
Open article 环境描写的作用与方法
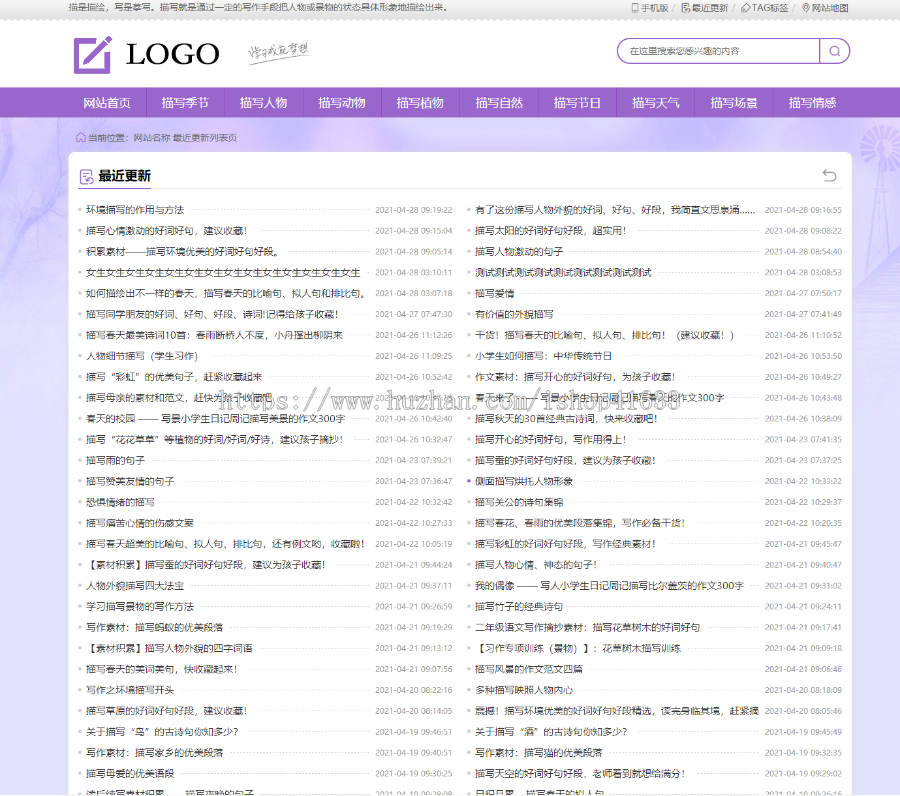click(x=135, y=210)
